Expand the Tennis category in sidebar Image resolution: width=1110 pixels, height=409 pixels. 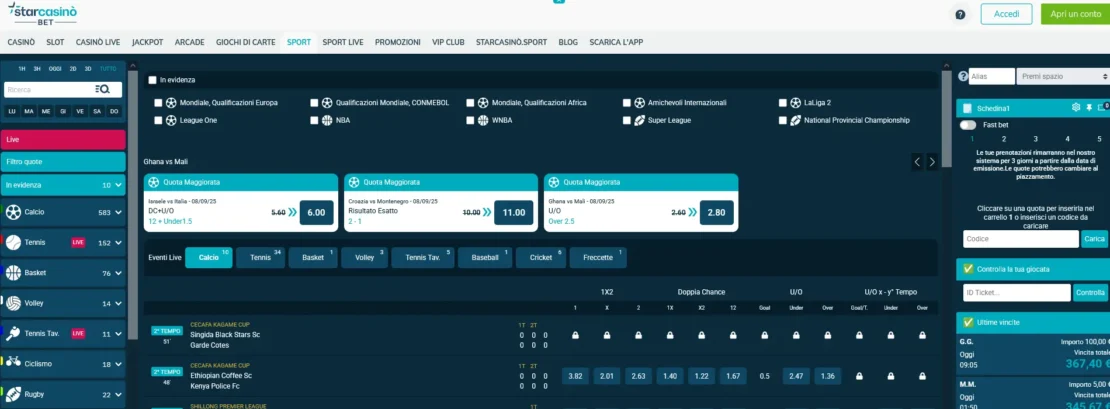click(118, 242)
